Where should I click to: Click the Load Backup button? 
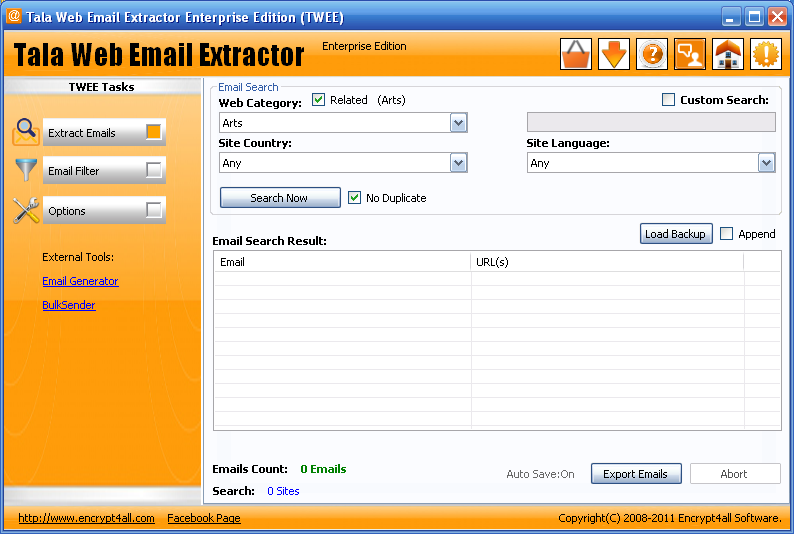tap(676, 234)
